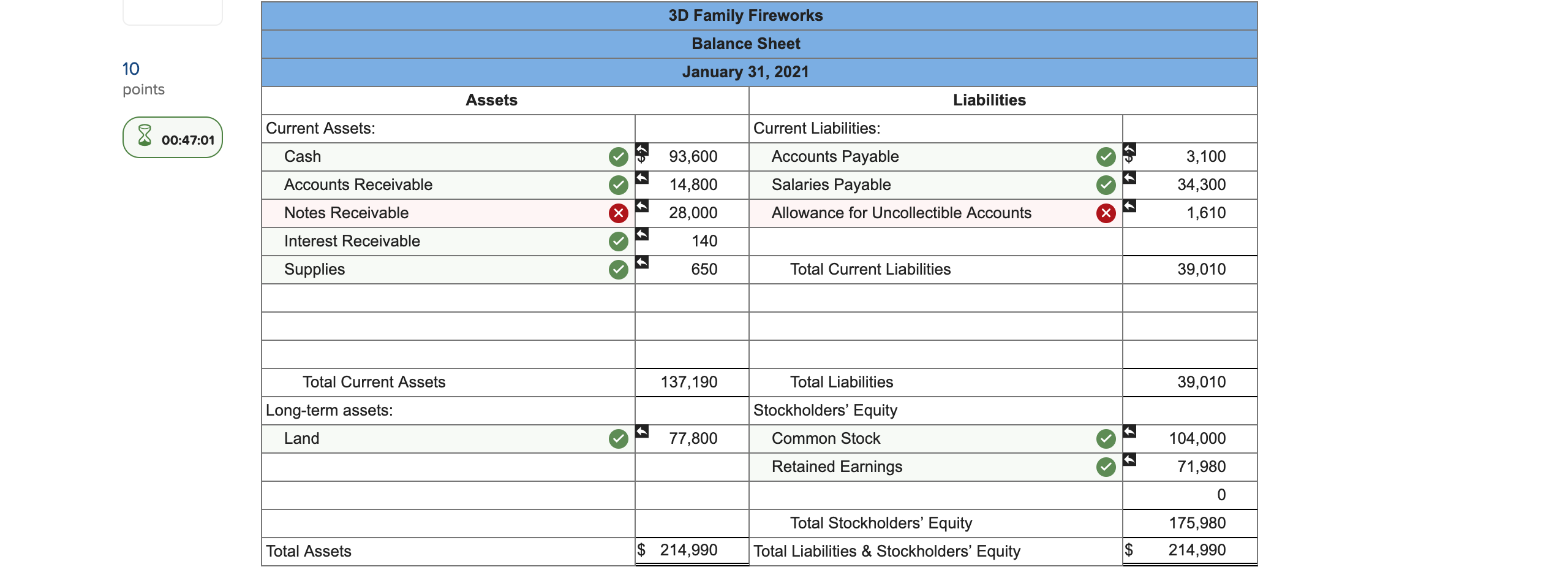Image resolution: width=1568 pixels, height=575 pixels.
Task: Open the Retained Earnings account field
Action: click(x=936, y=467)
